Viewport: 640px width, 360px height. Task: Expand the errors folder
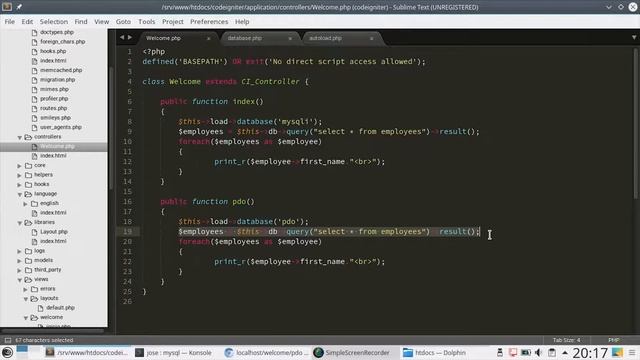click(26, 289)
